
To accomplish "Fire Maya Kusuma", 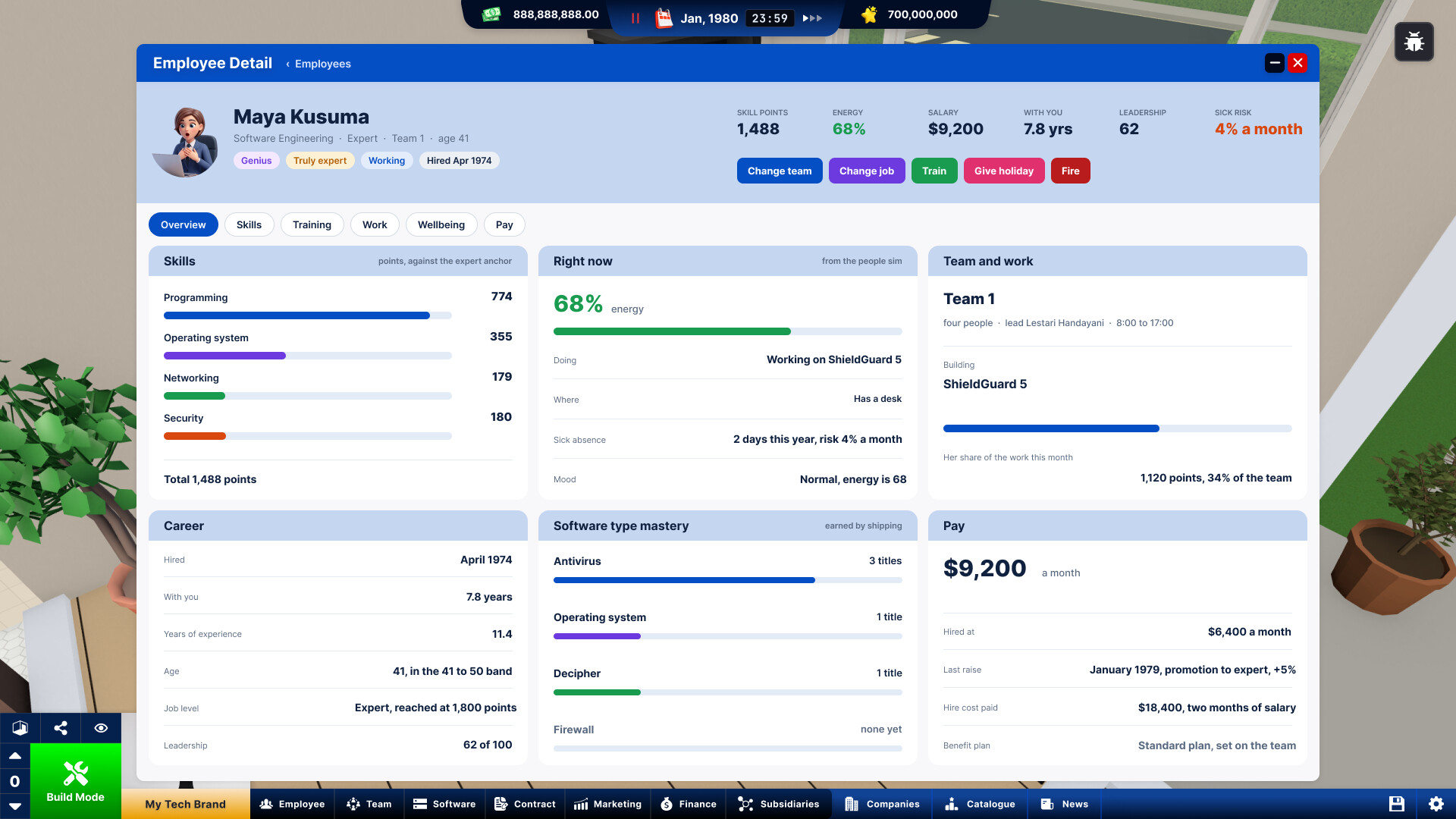I will point(1071,171).
